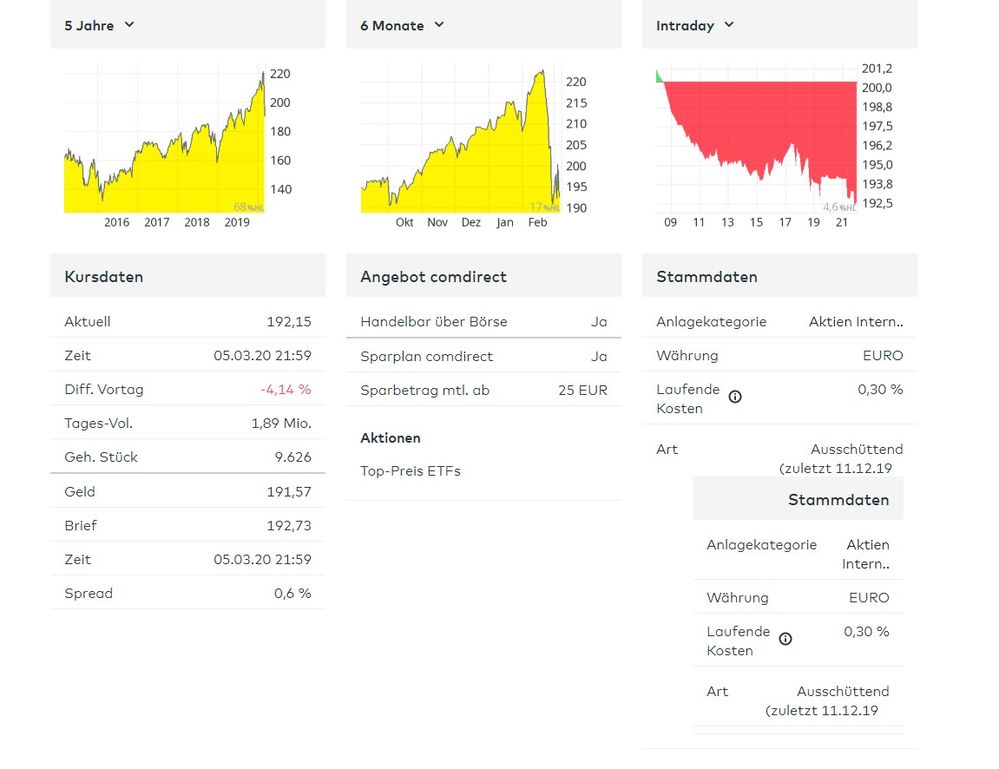
Task: Click info icon in lower overlapping Stammdaten panel
Action: pyautogui.click(x=785, y=639)
